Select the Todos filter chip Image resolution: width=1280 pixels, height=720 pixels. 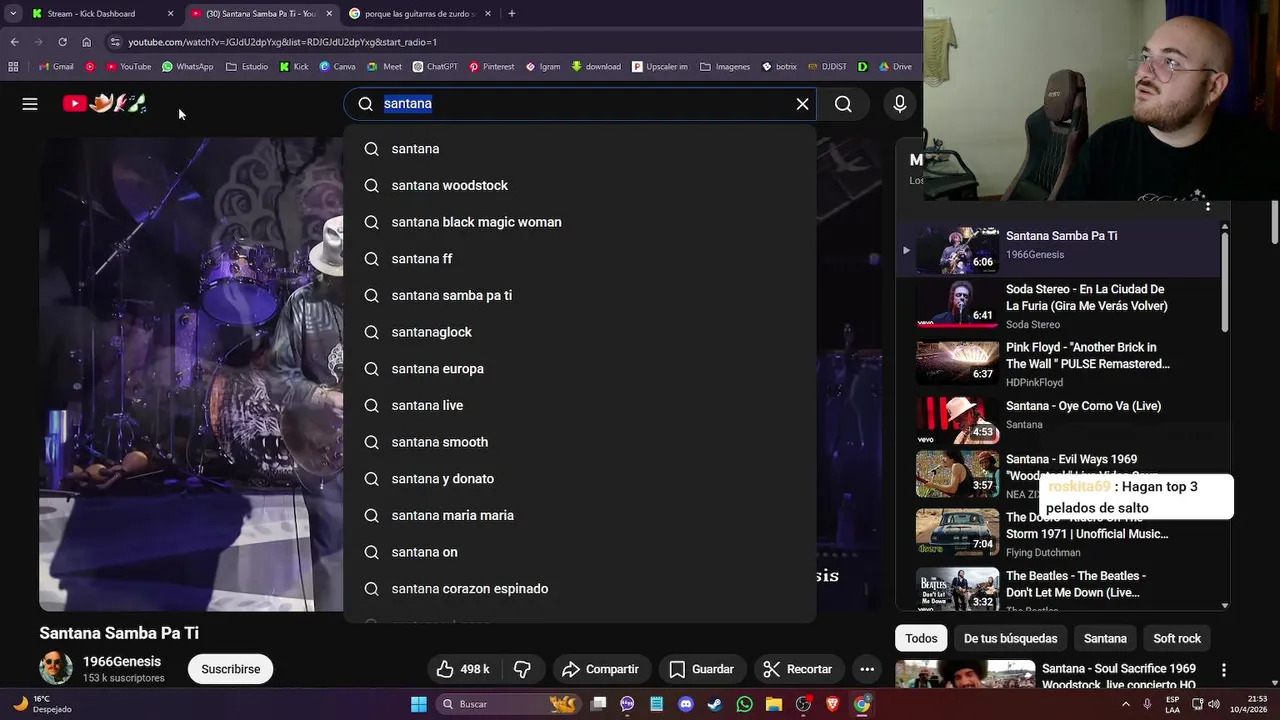coord(921,638)
